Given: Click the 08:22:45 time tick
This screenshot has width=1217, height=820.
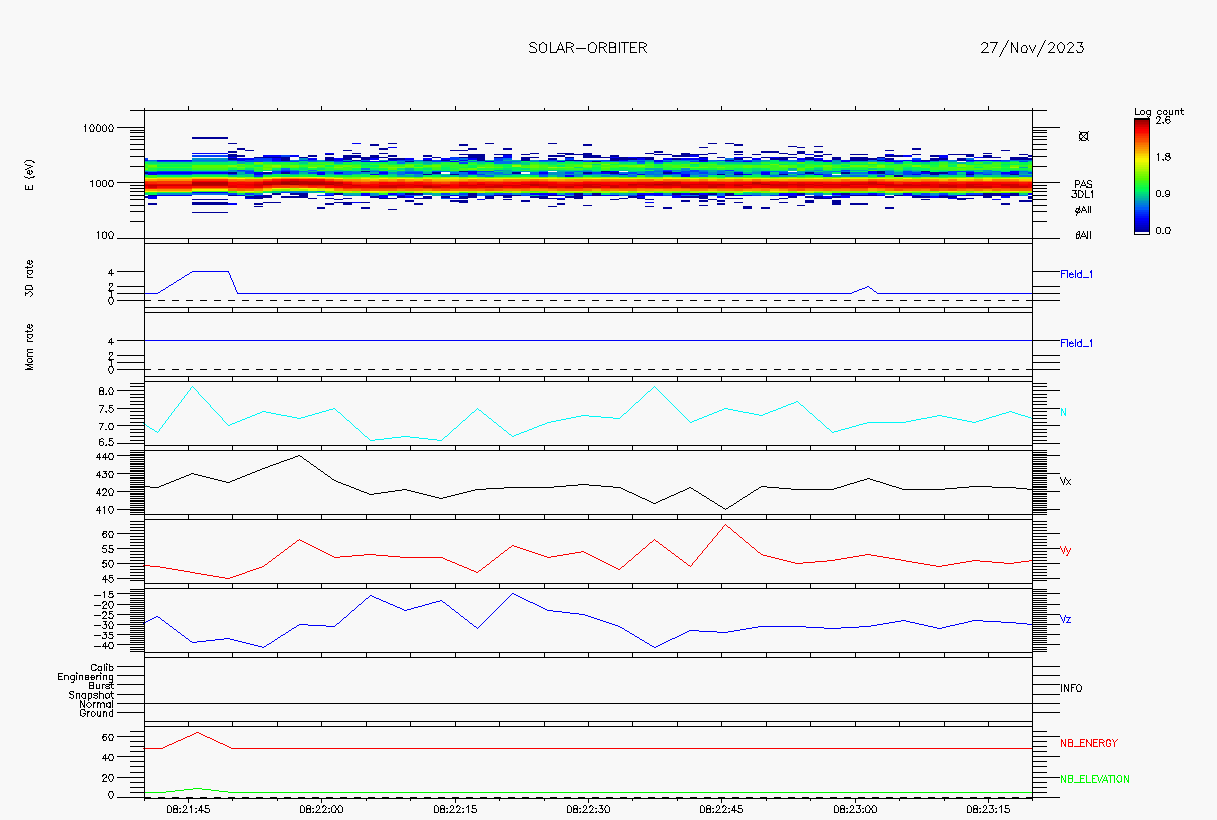Looking at the screenshot, I should 721,808.
